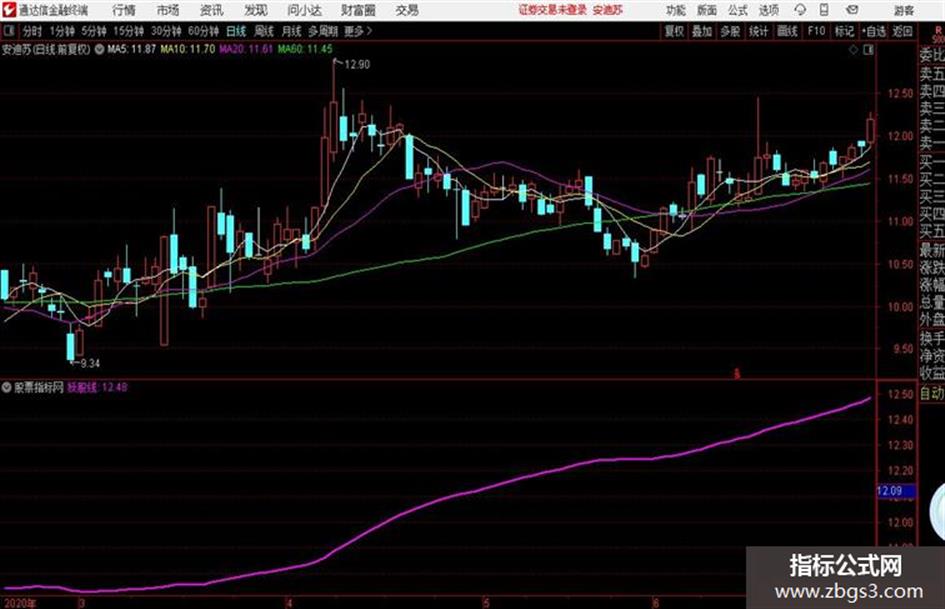This screenshot has height=609, width=945.
Task: Click the 证券交易未登录 login status link
Action: [x=553, y=10]
